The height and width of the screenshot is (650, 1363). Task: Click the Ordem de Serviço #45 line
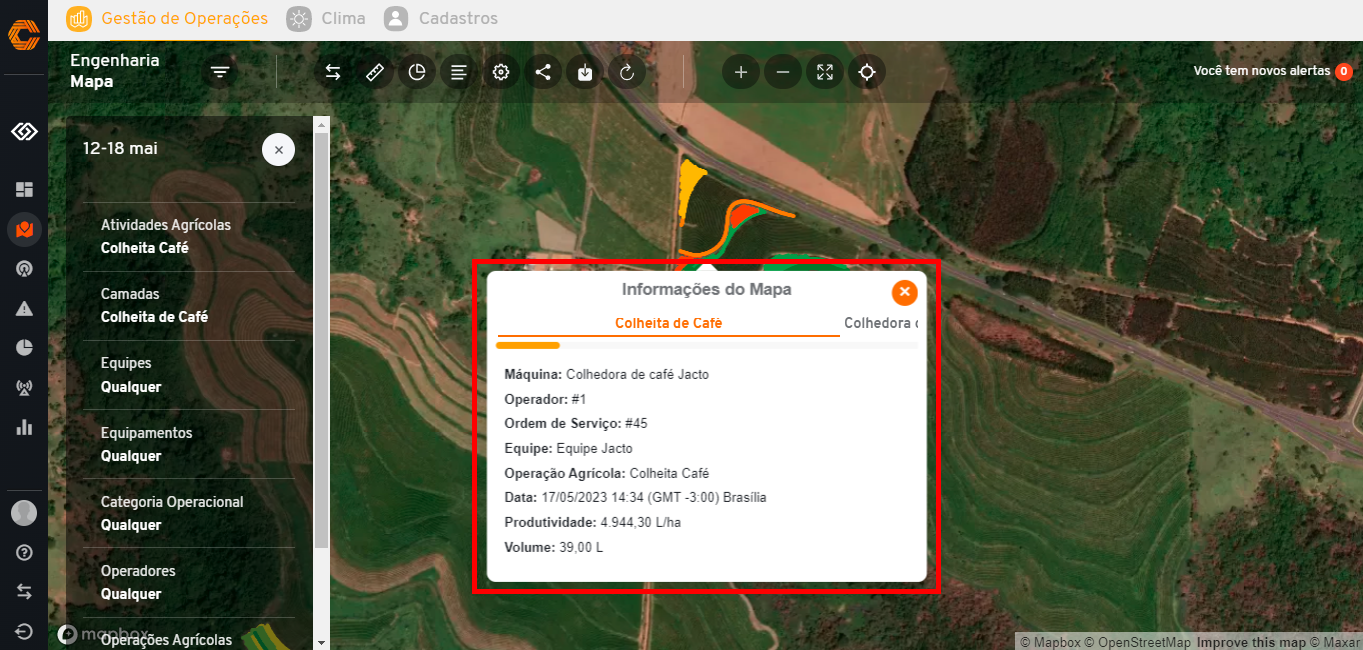tap(576, 423)
